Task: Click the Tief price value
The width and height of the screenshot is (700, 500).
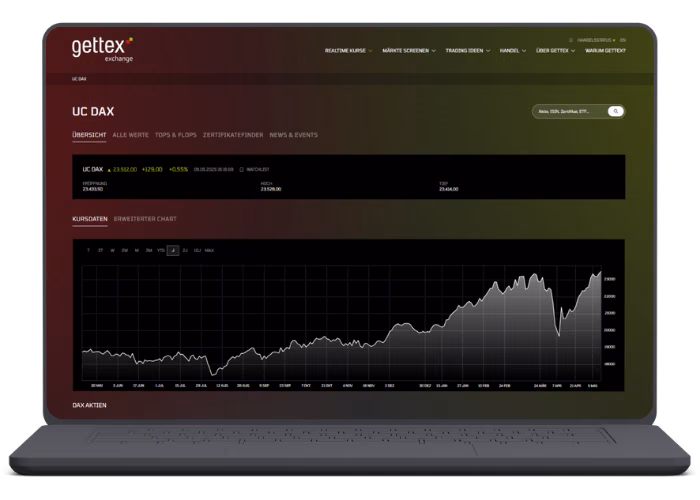Action: [x=449, y=189]
